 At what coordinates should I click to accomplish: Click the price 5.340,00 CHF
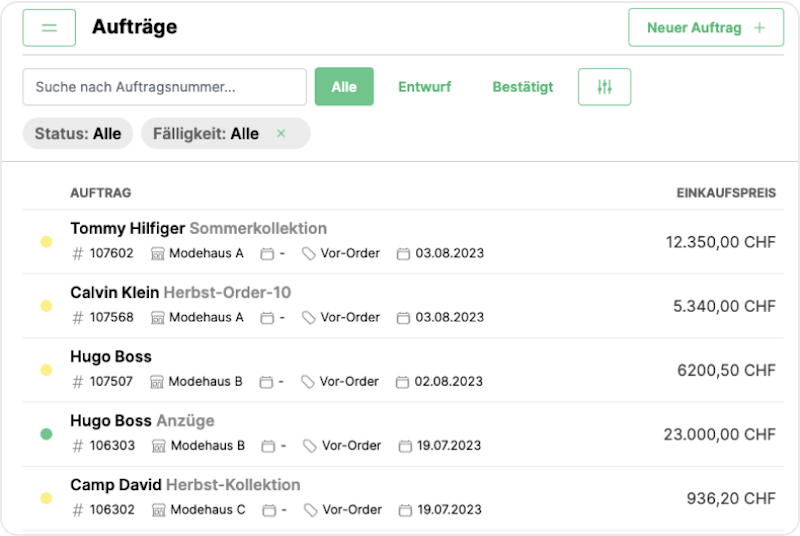tap(724, 306)
